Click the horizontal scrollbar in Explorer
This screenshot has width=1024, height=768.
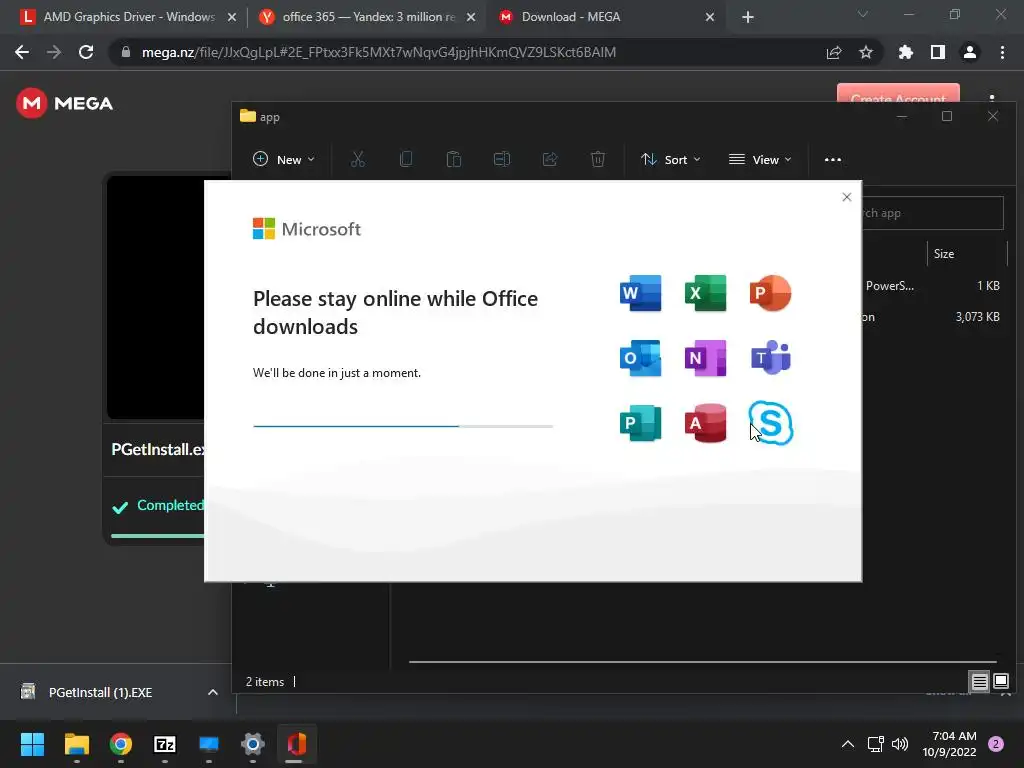(x=703, y=662)
